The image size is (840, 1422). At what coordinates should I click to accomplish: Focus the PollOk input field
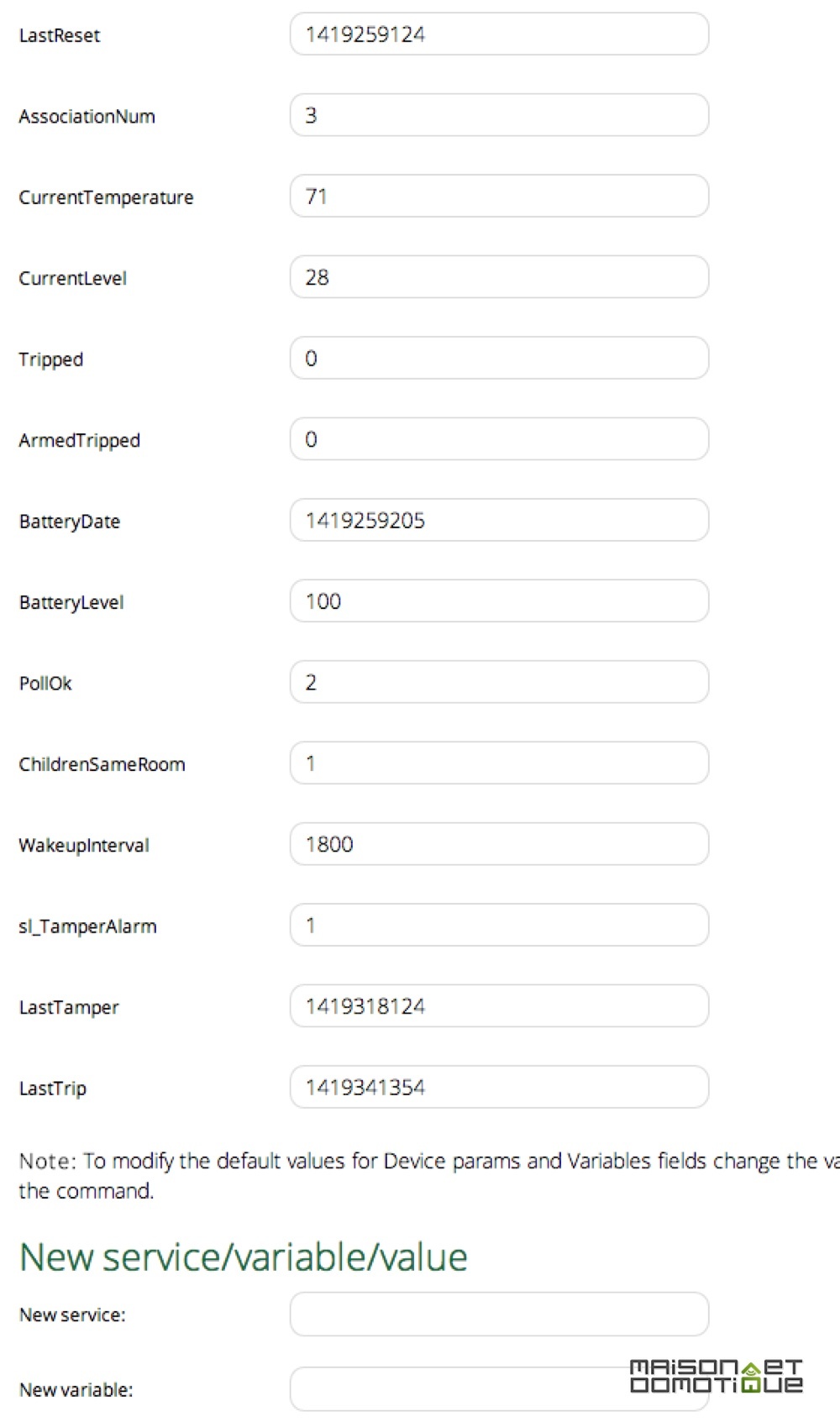(x=499, y=682)
